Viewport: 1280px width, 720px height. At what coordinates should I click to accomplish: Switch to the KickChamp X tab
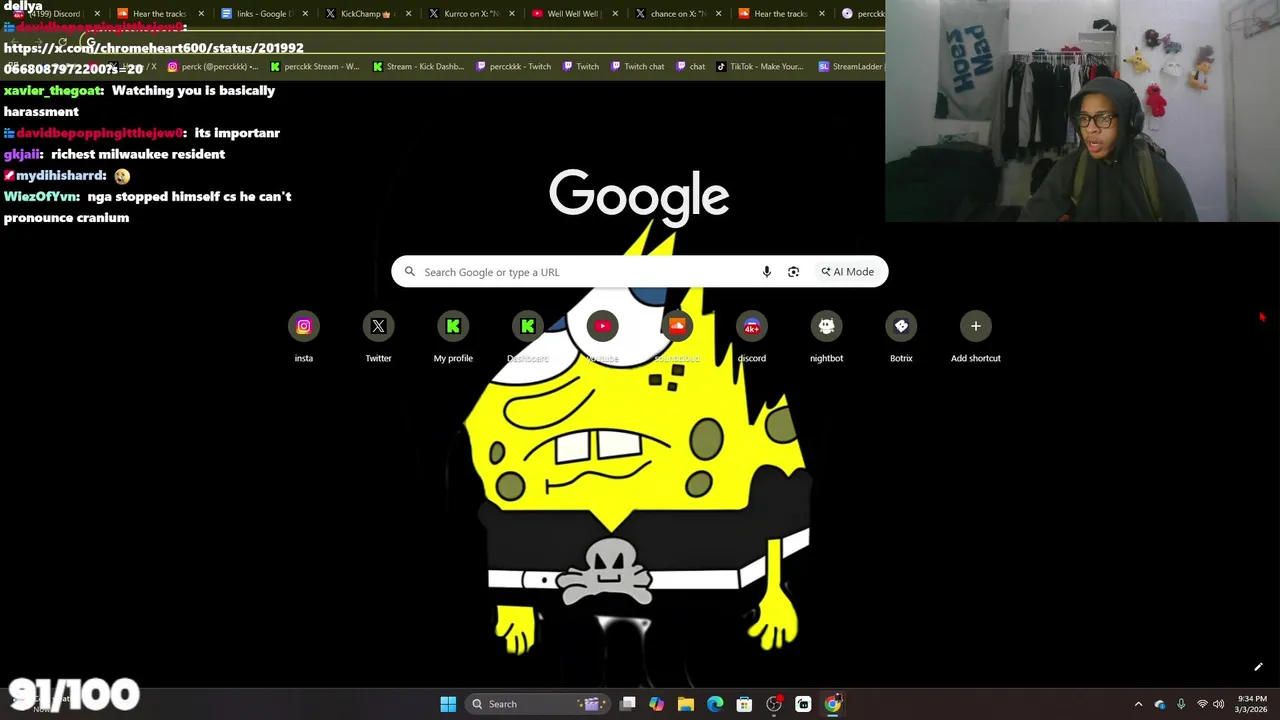[367, 14]
